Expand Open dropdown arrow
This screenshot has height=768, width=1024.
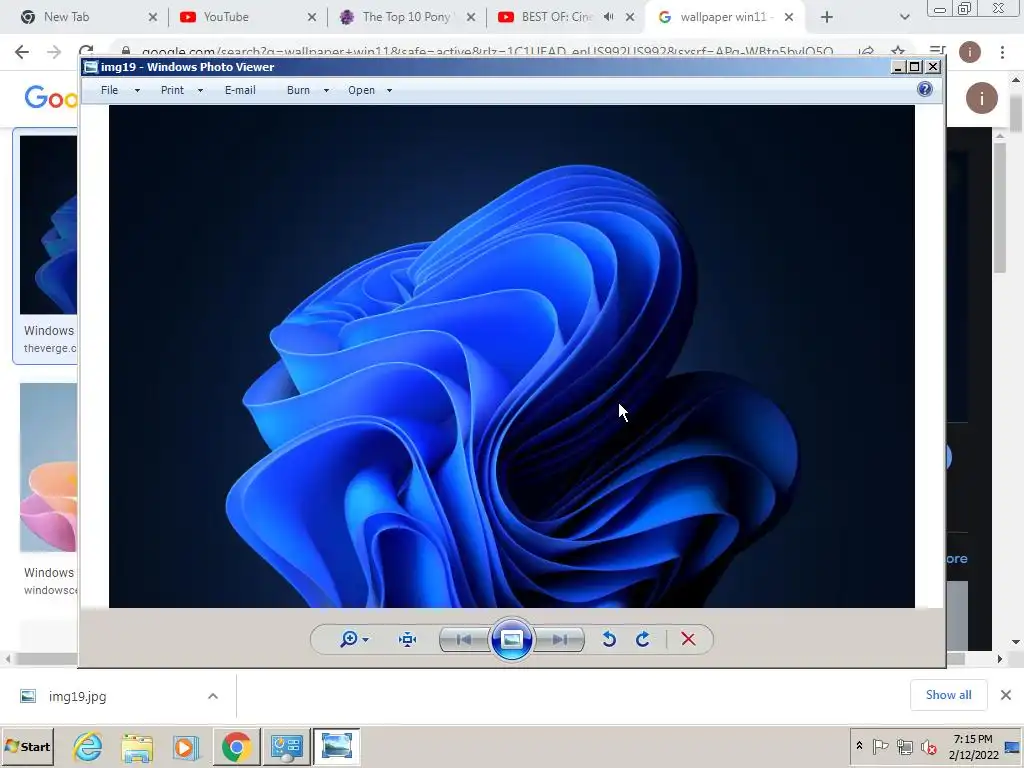pos(389,91)
